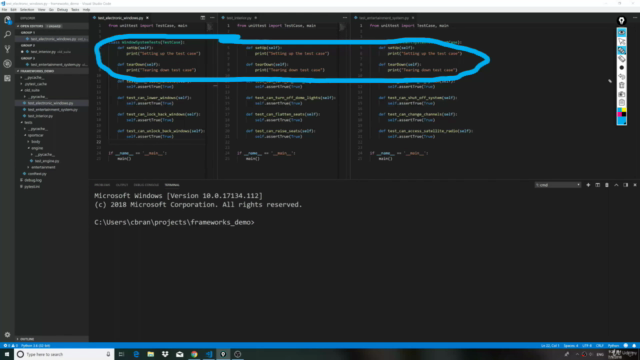The width and height of the screenshot is (640, 360).
Task: Select the cursor pointer tool in annotation toolbar
Action: tap(621, 41)
